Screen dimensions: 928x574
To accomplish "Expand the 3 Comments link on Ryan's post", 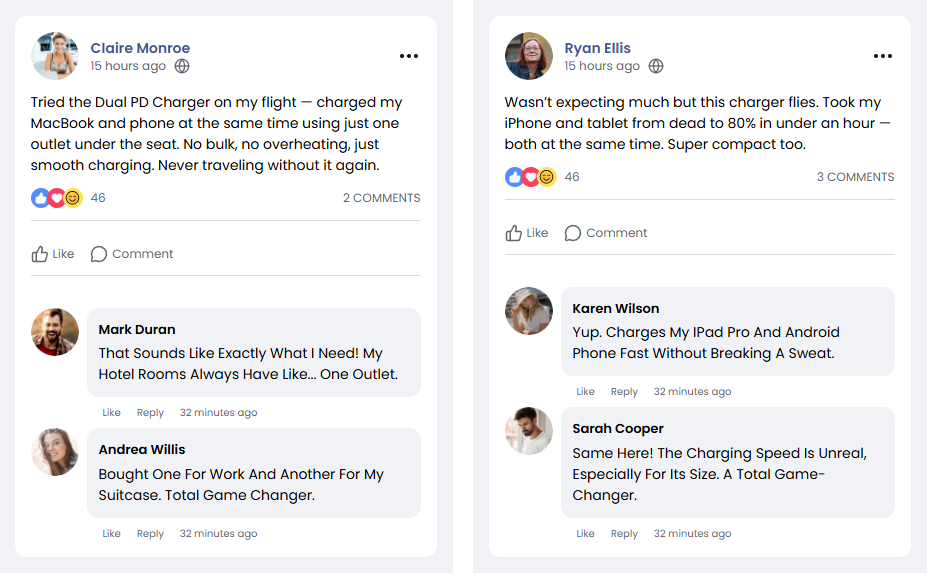I will tap(855, 177).
